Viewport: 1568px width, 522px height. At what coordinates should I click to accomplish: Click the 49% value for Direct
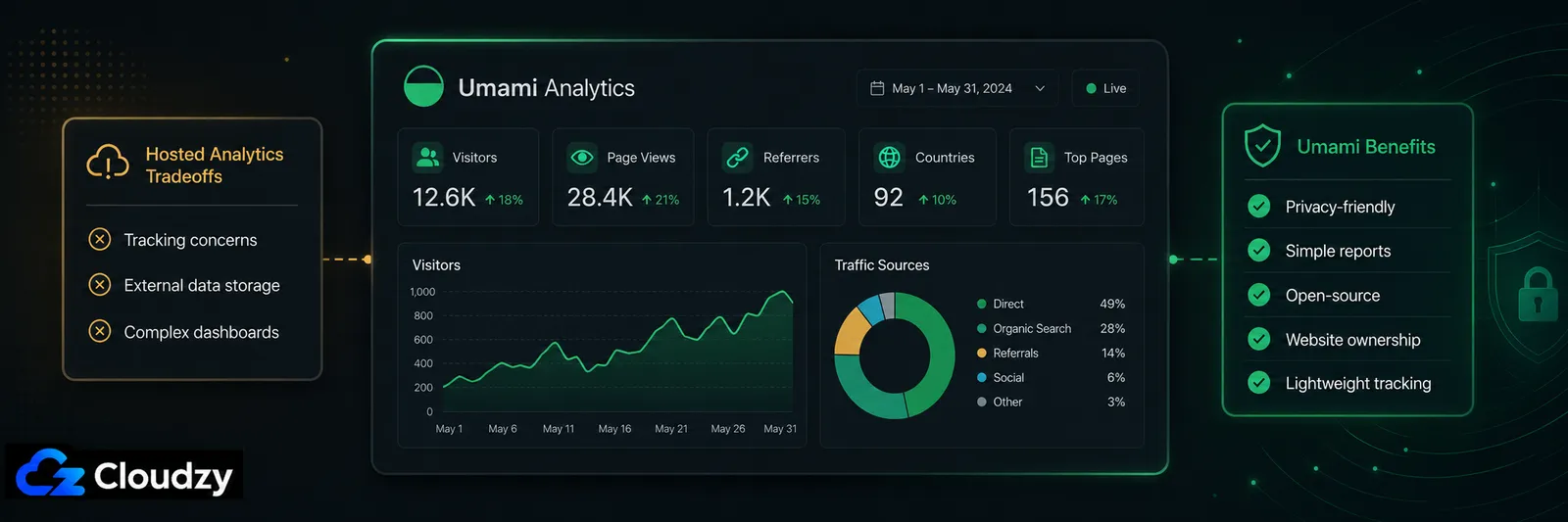(1112, 304)
